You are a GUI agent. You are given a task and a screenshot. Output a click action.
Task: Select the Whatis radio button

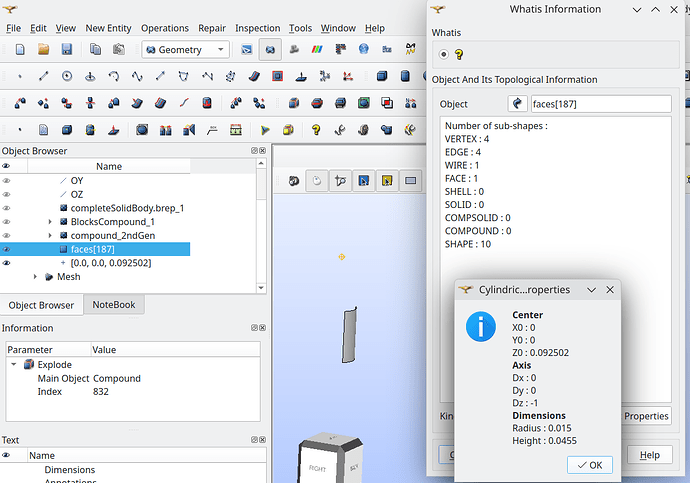[x=444, y=55]
